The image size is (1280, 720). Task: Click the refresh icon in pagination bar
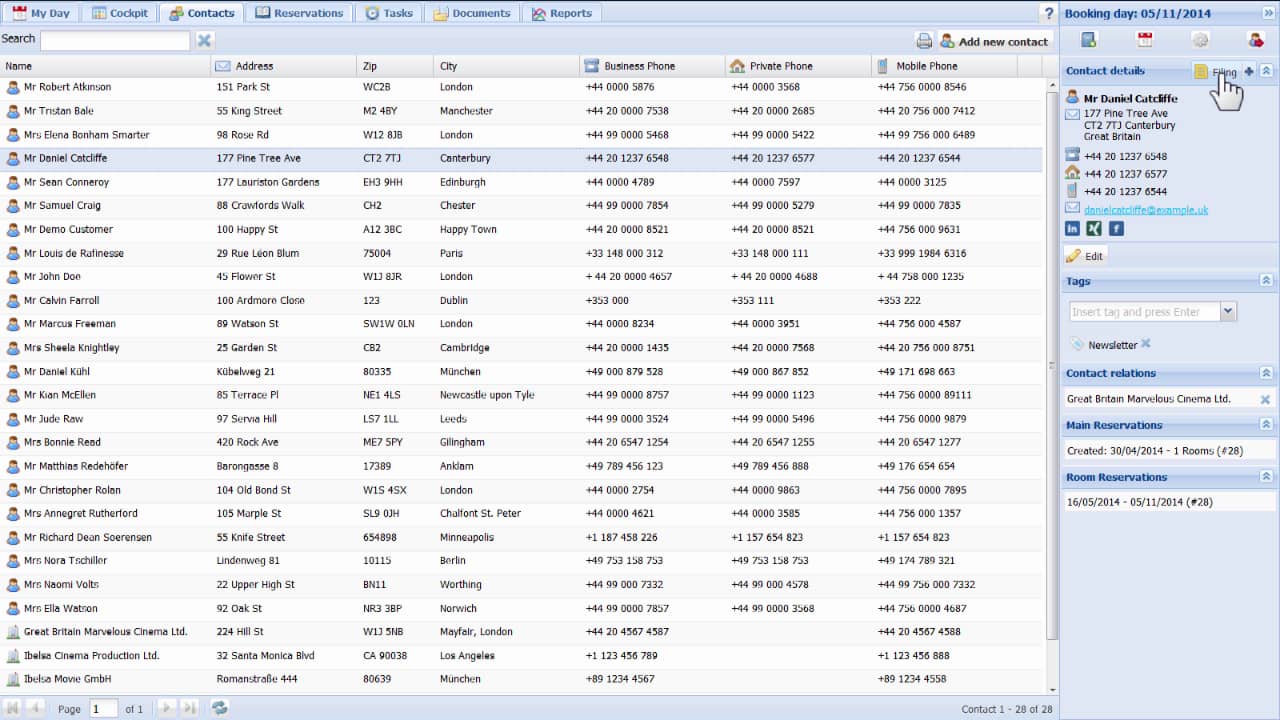[x=219, y=708]
